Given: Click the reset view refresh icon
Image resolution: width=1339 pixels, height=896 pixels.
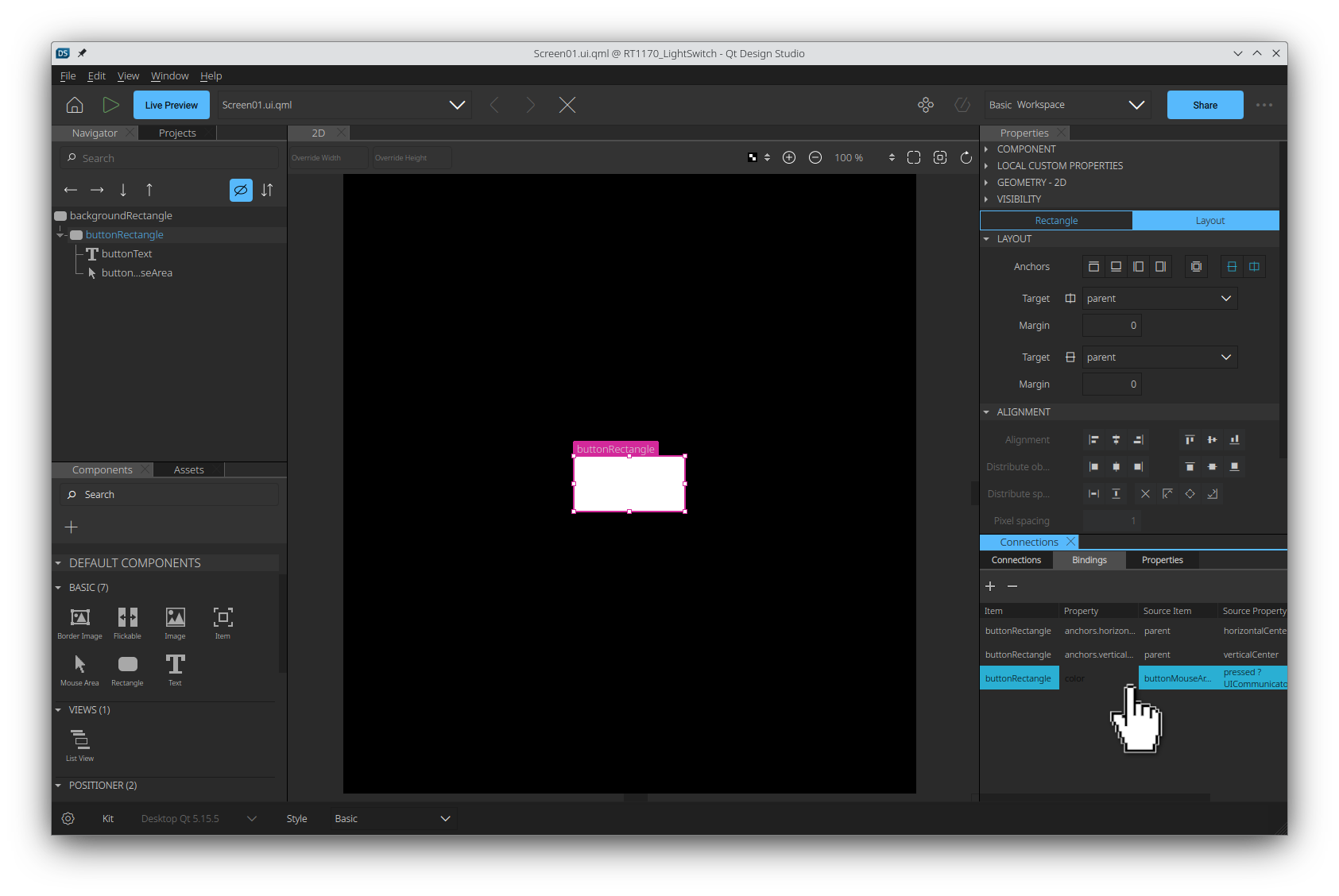Looking at the screenshot, I should [966, 158].
